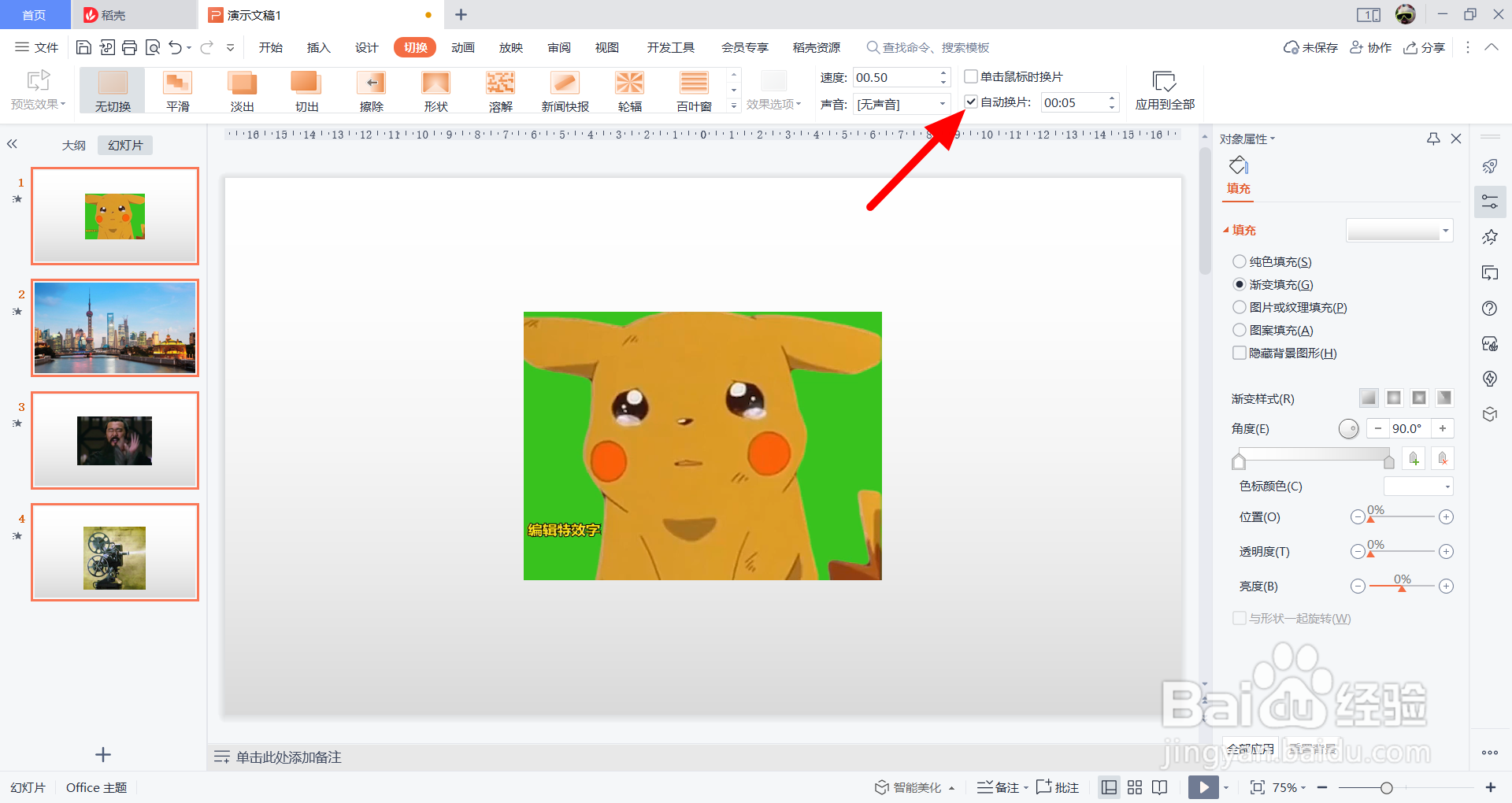This screenshot has width=1512, height=803.
Task: Enable 单击鼠标时换片 checkbox
Action: pyautogui.click(x=971, y=76)
